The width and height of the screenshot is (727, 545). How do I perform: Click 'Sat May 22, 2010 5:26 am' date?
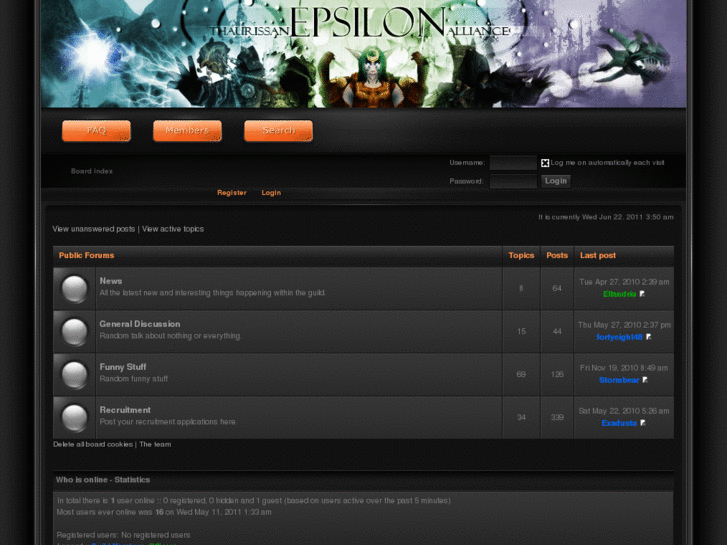(624, 411)
